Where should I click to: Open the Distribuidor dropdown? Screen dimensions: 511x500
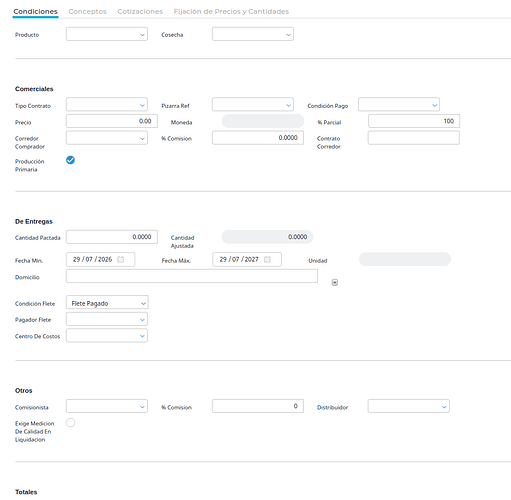click(409, 406)
